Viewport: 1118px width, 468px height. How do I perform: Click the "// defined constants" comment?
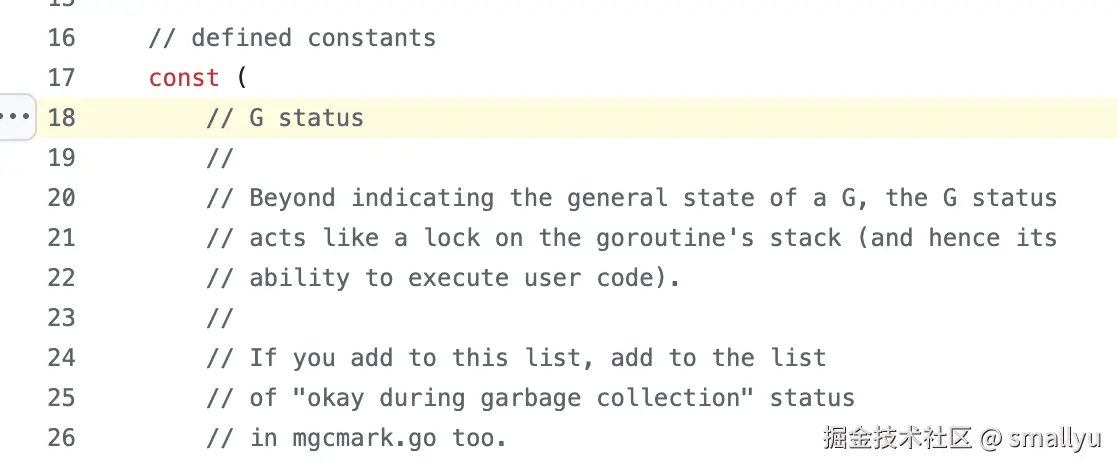tap(292, 38)
